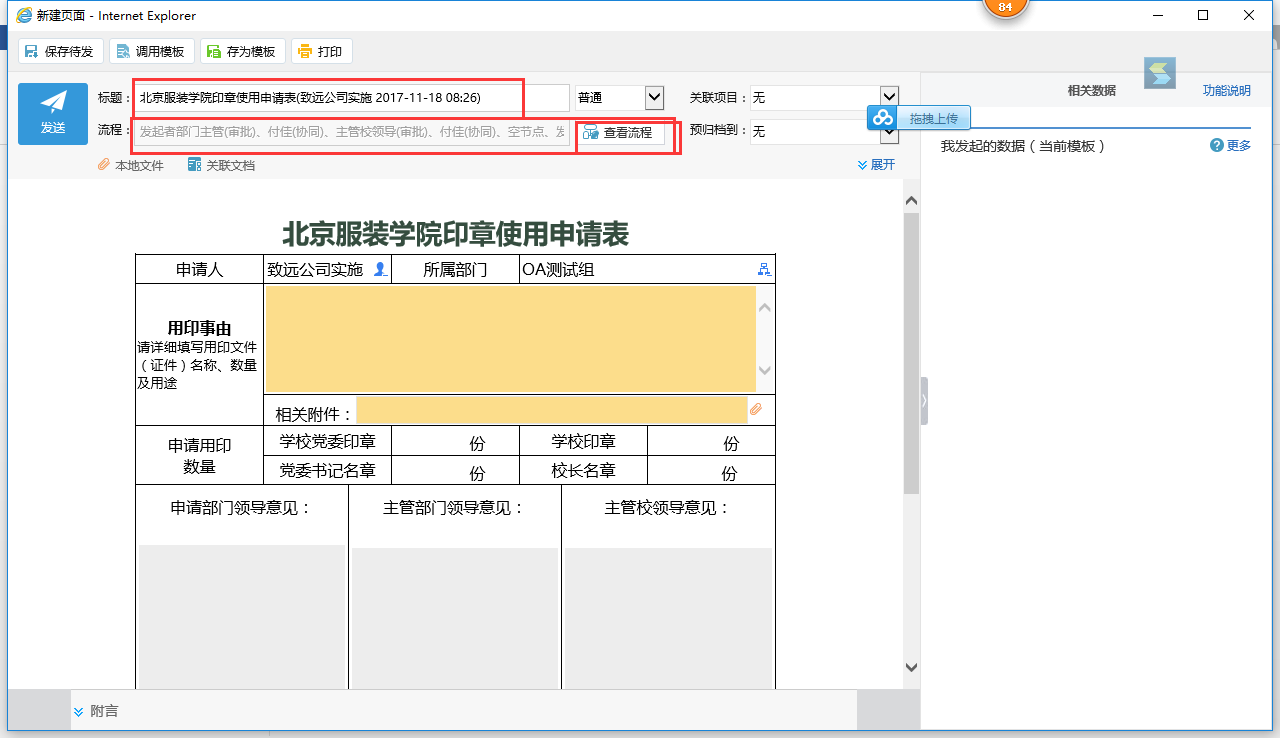Click the 申请人 label cell
This screenshot has width=1280, height=738.
[200, 270]
